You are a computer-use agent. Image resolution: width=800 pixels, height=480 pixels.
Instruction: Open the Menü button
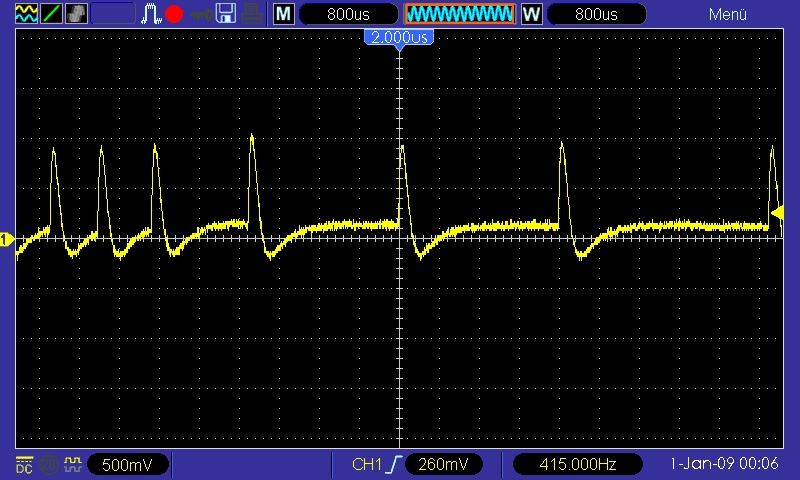[x=728, y=14]
